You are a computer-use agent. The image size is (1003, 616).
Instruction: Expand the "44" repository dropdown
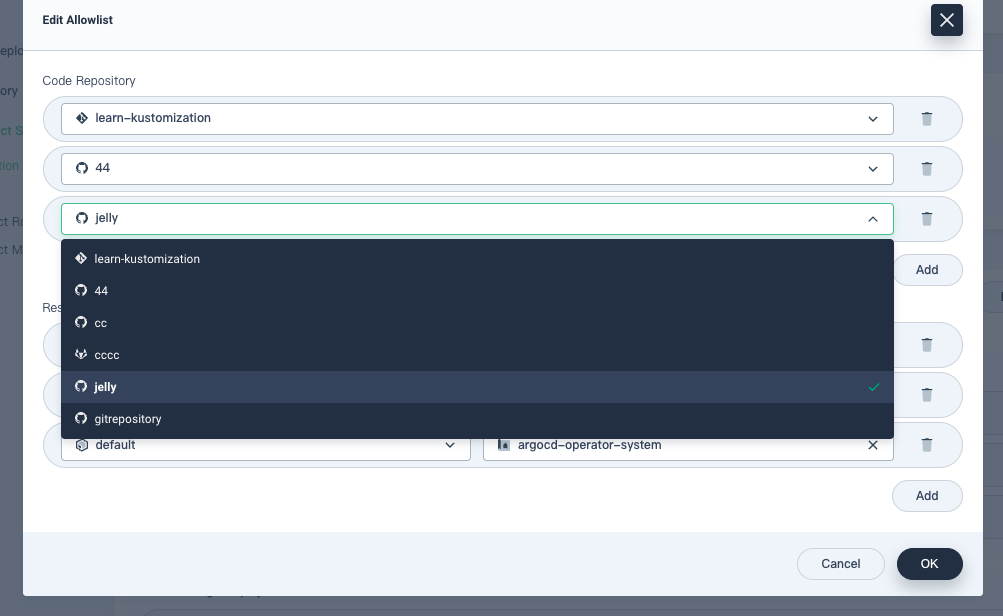pyautogui.click(x=872, y=168)
